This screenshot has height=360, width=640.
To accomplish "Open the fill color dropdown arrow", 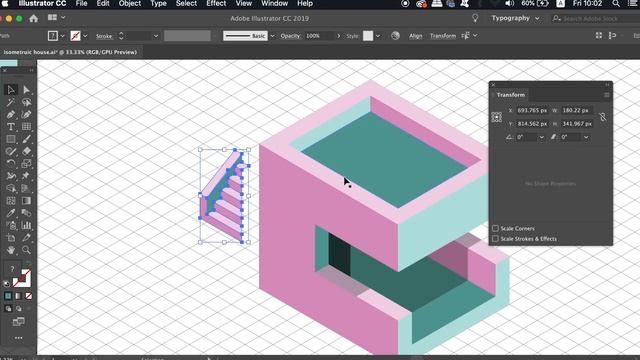I will tap(62, 36).
